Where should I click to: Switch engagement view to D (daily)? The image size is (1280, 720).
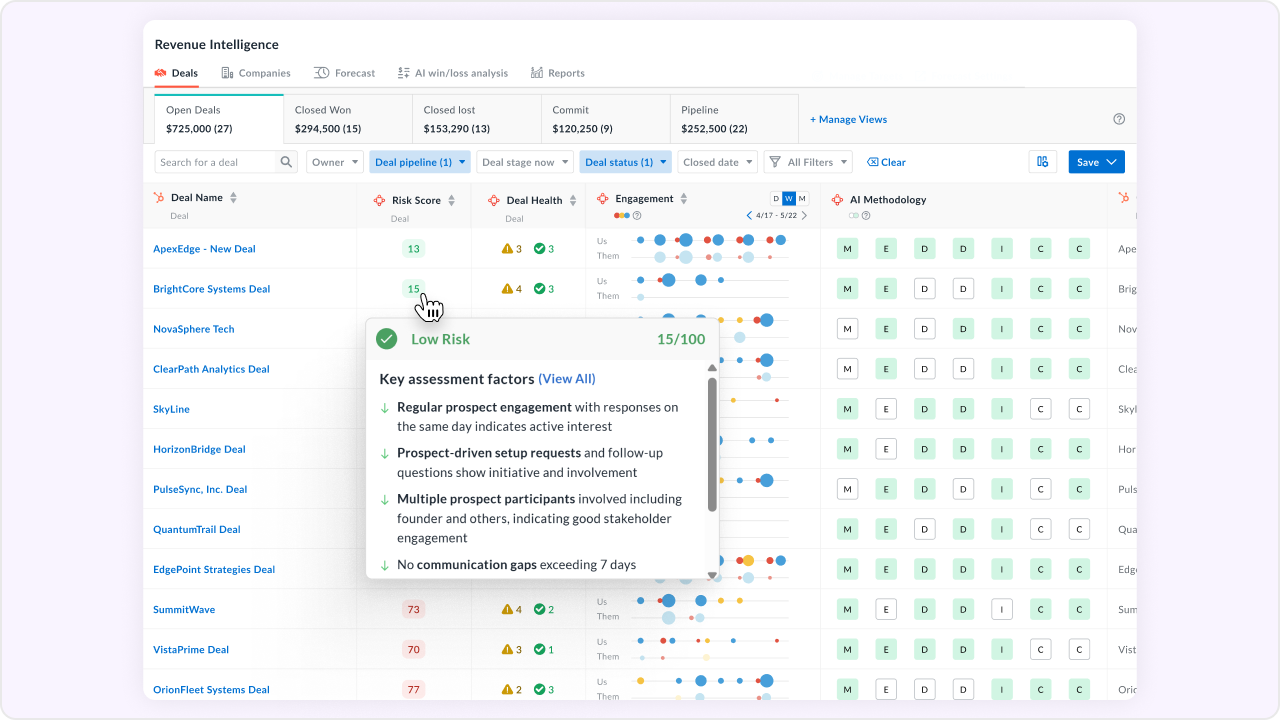[775, 198]
